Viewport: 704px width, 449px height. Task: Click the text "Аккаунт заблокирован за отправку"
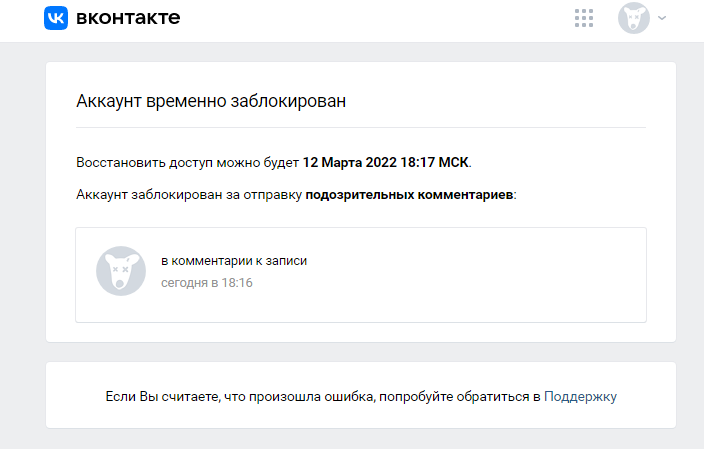click(x=188, y=194)
